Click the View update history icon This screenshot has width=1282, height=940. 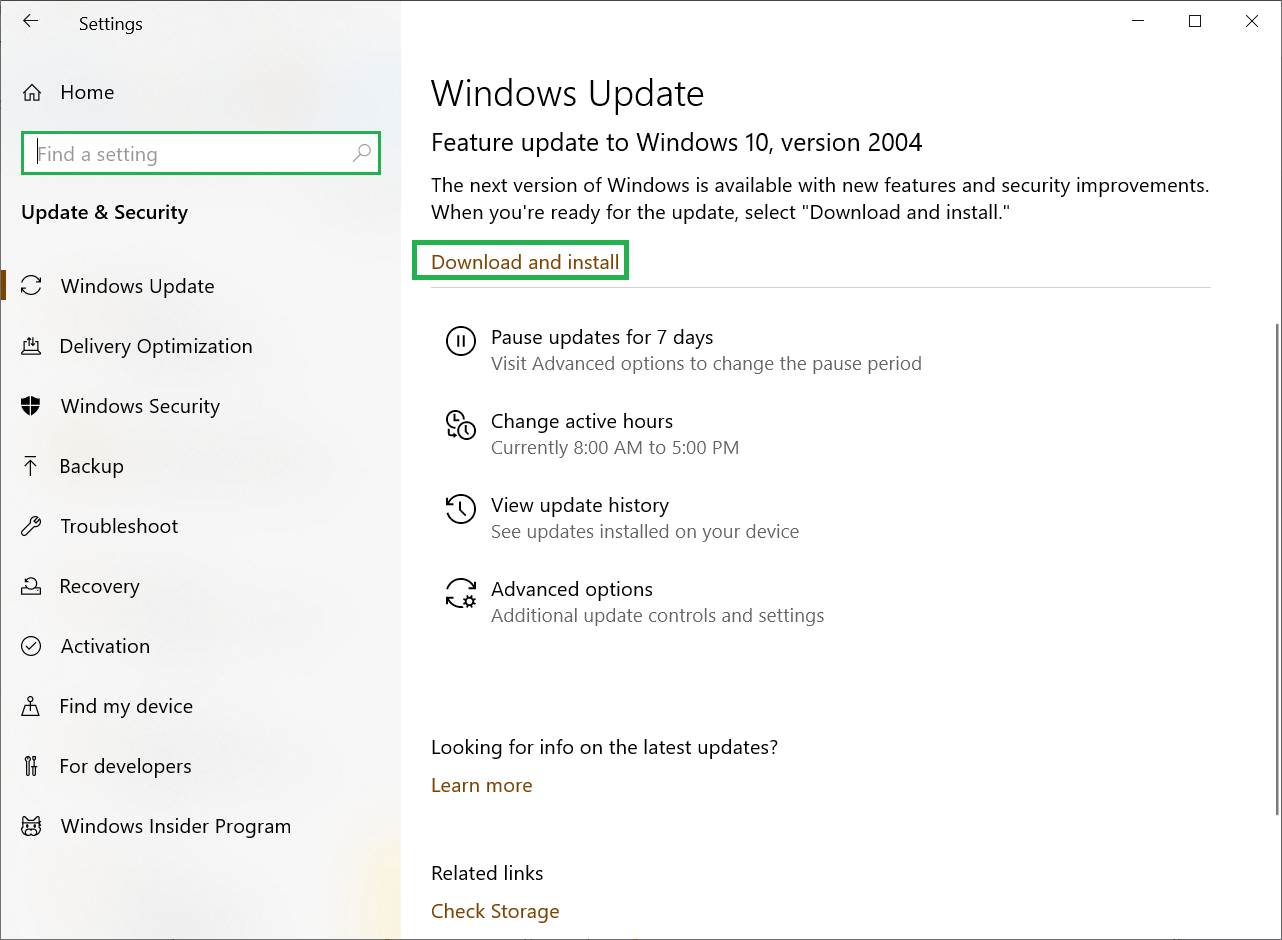click(x=460, y=509)
